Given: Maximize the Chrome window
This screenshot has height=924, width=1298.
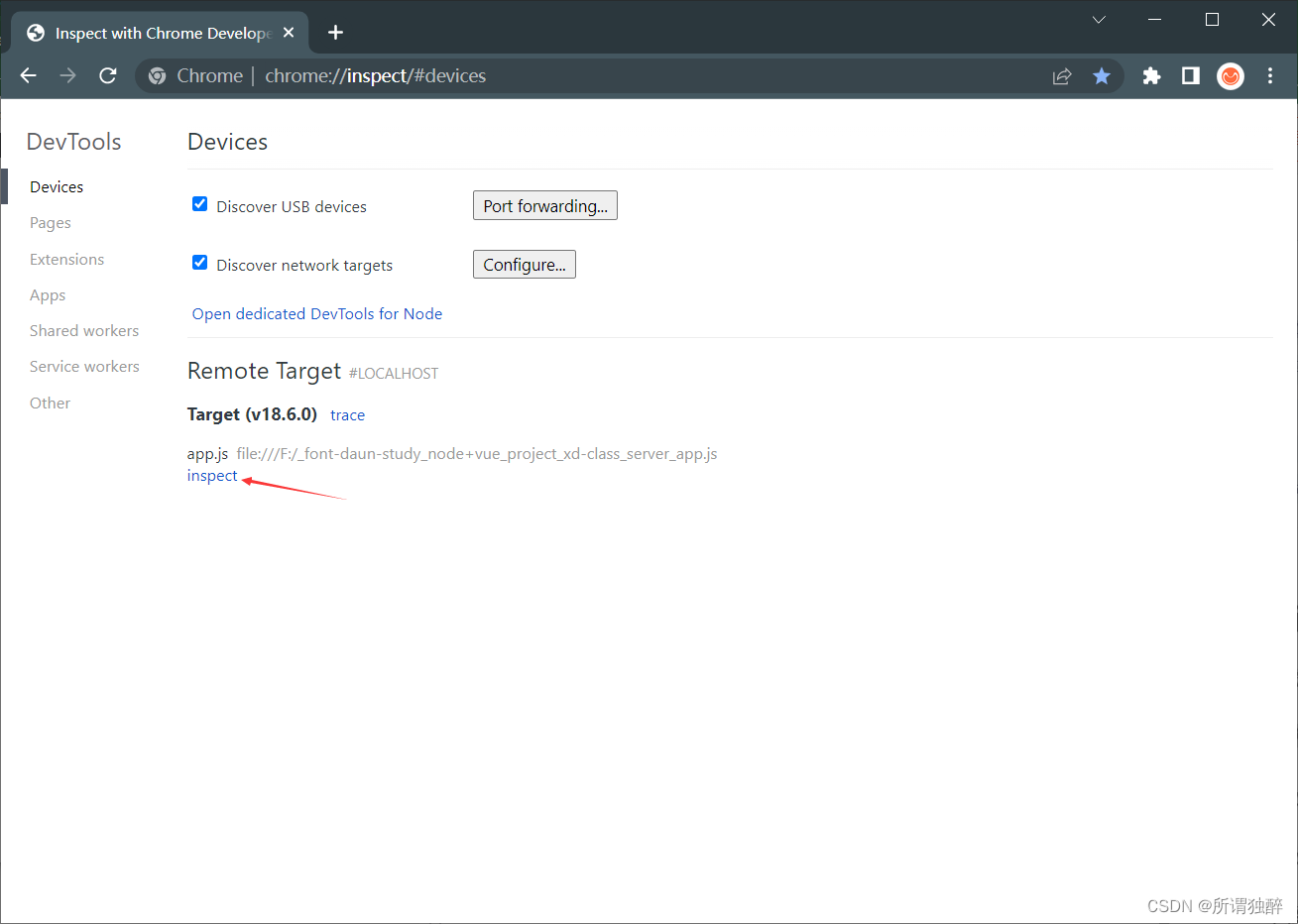Looking at the screenshot, I should click(x=1212, y=20).
